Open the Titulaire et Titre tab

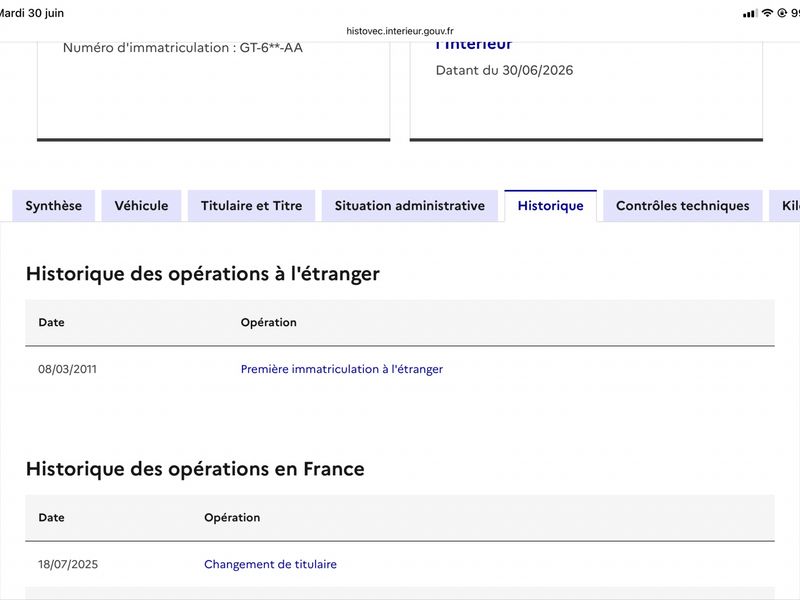(252, 206)
